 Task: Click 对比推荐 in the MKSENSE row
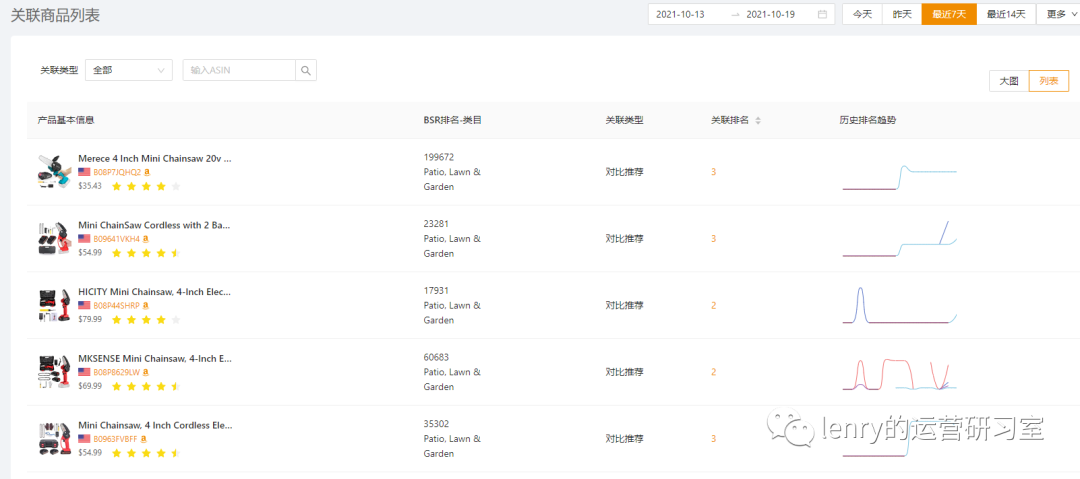(x=625, y=372)
